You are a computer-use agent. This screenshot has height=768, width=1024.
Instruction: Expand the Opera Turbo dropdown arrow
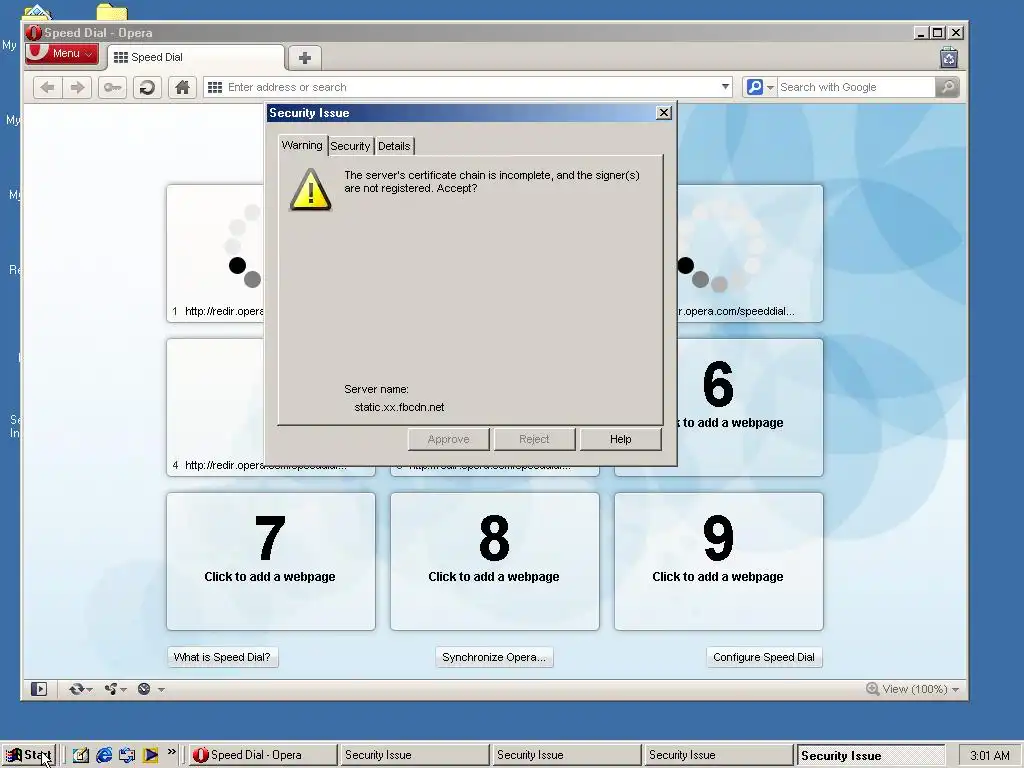point(161,690)
